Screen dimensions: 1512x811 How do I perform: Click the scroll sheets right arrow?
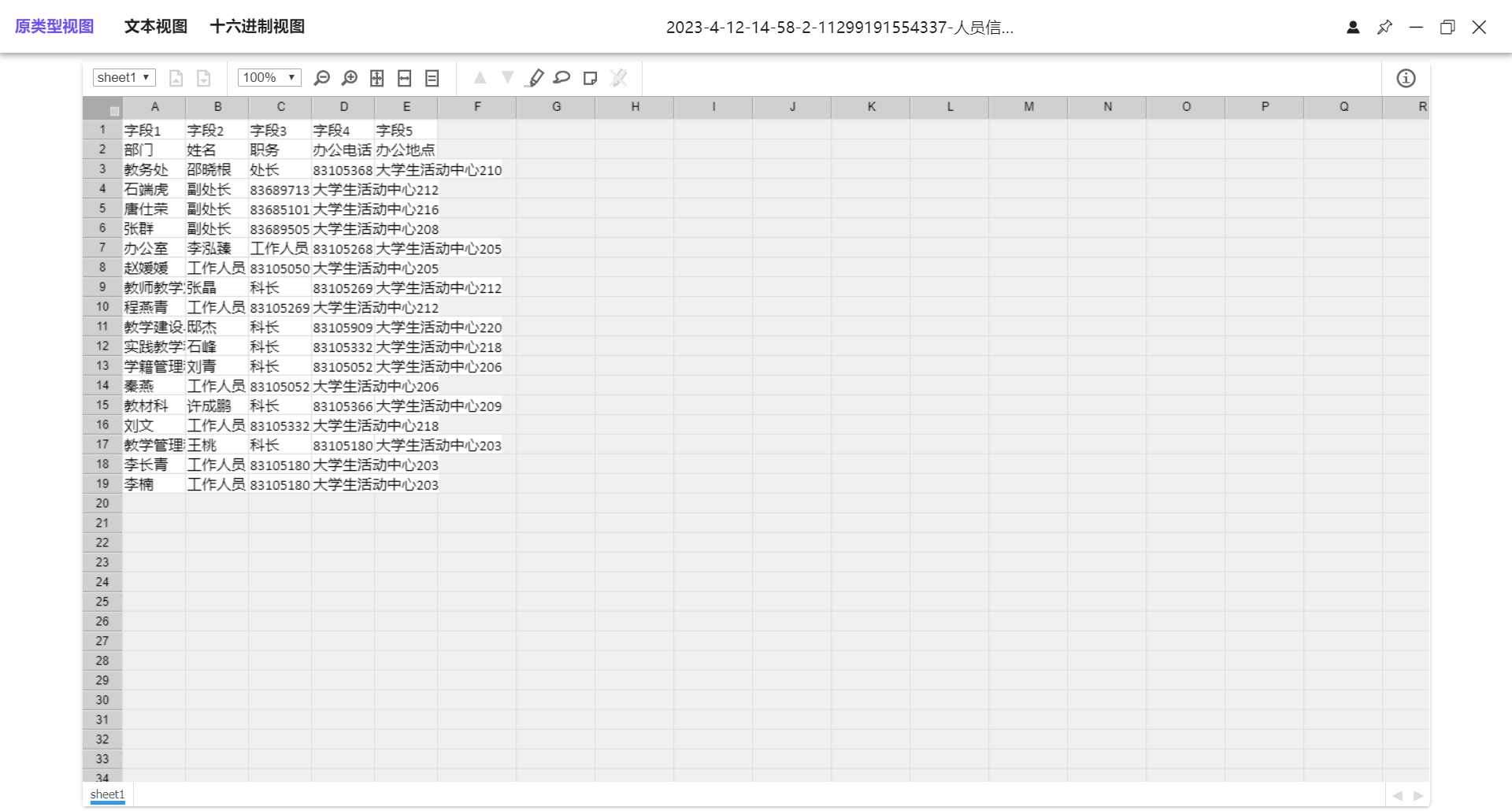[1418, 795]
